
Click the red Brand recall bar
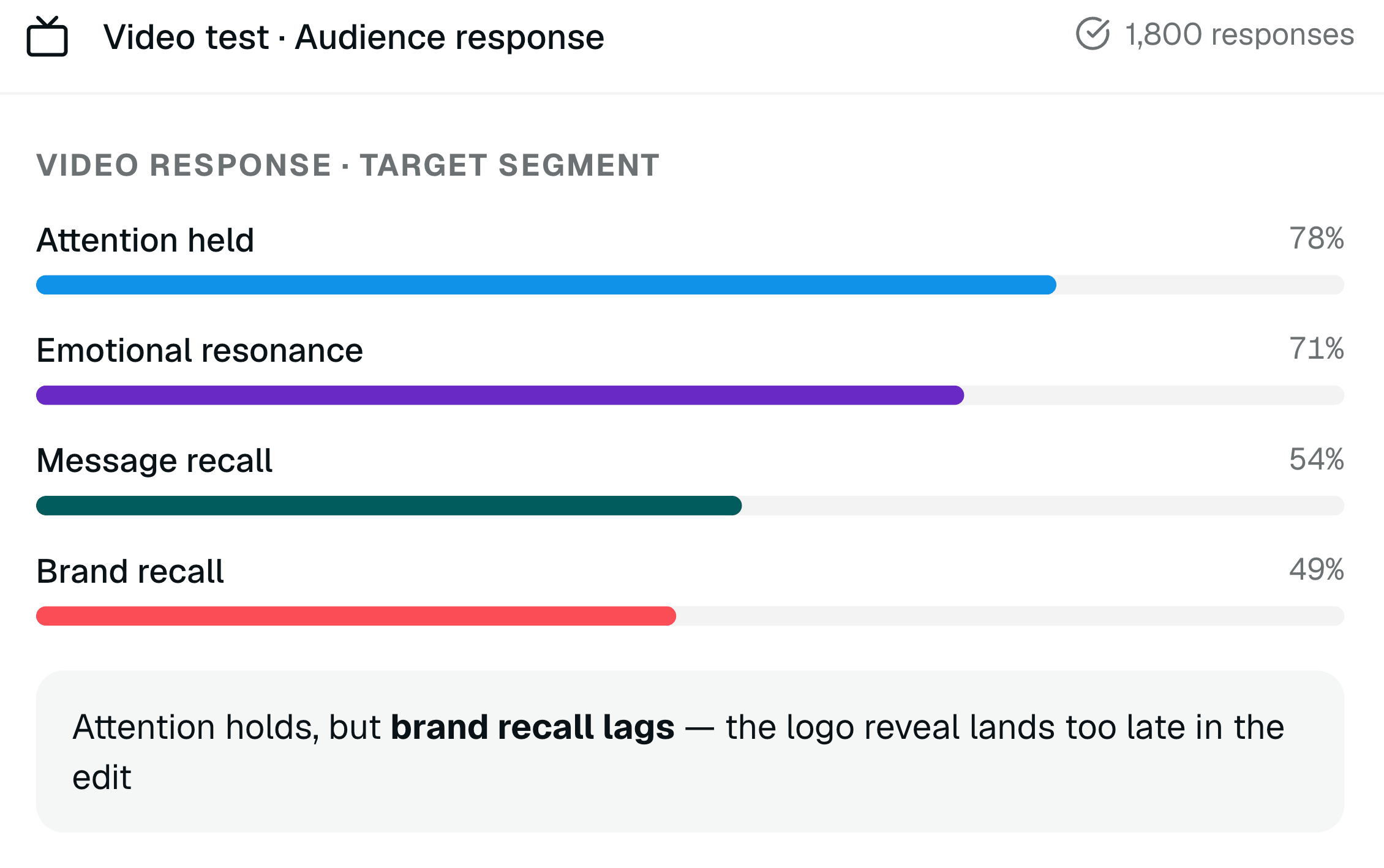pos(356,616)
